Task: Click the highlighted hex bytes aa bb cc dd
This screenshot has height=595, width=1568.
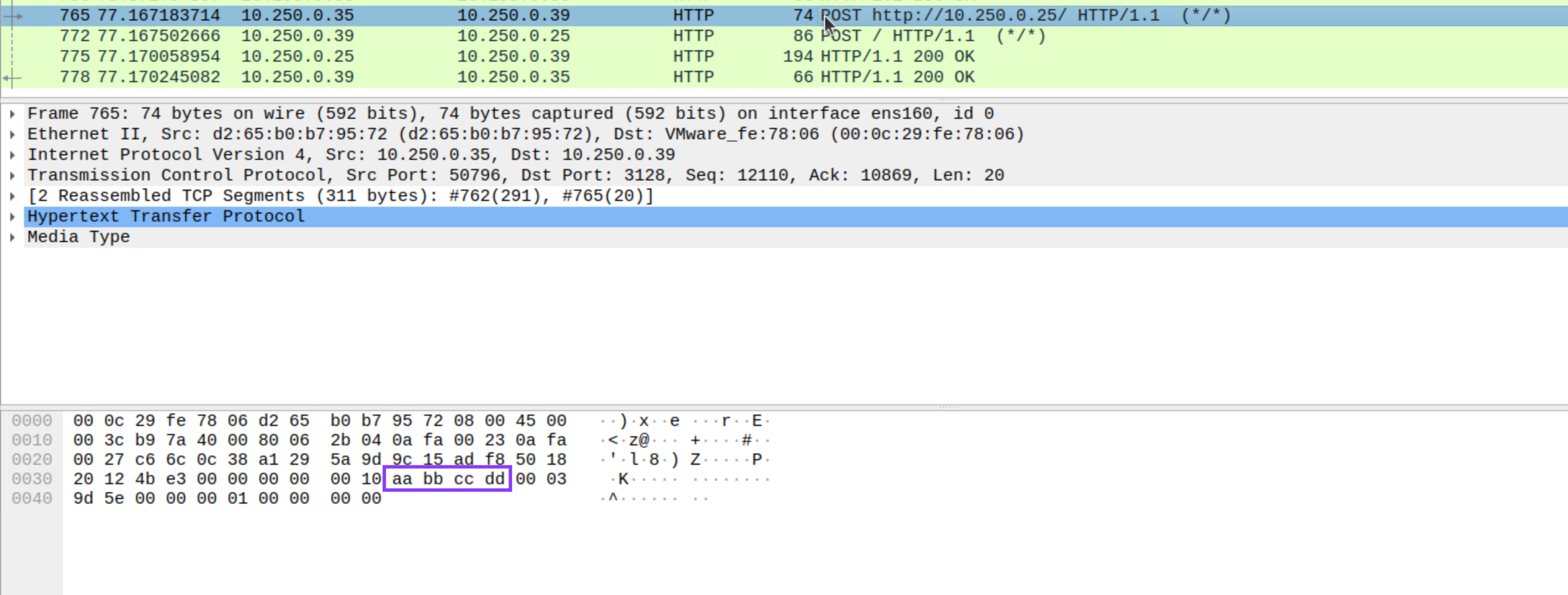Action: [x=447, y=479]
